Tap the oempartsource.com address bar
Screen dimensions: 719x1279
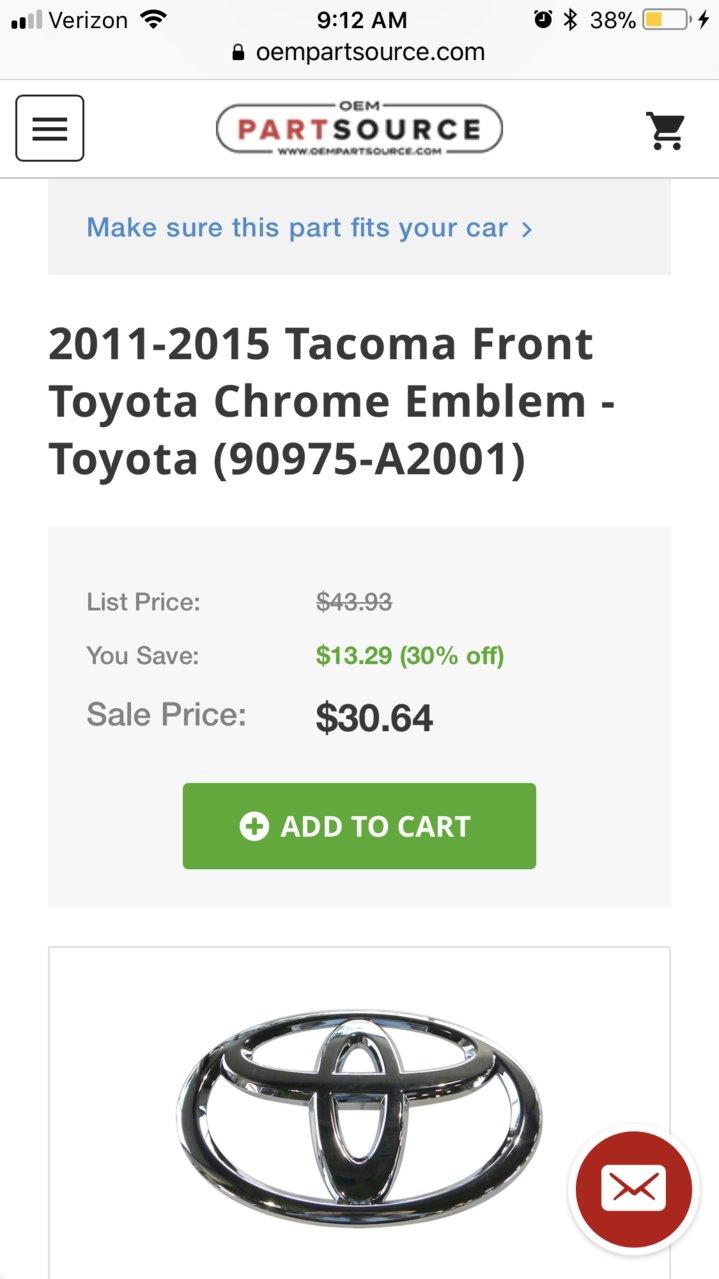(x=359, y=52)
